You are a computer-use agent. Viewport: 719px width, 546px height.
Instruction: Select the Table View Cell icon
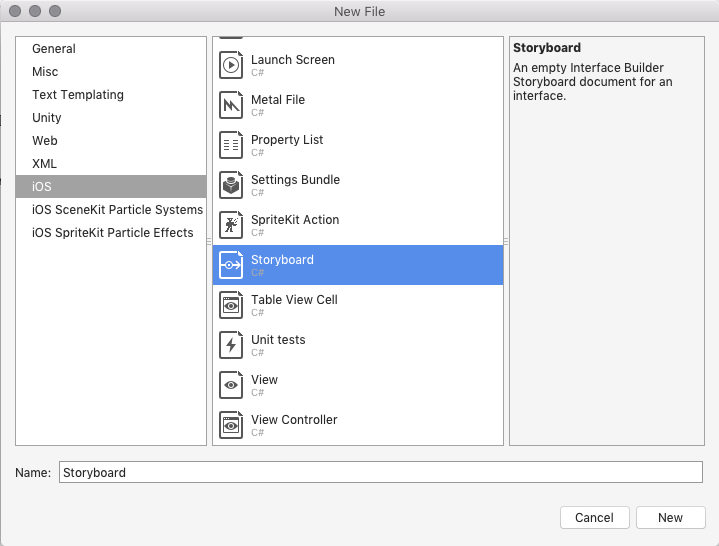click(x=231, y=305)
